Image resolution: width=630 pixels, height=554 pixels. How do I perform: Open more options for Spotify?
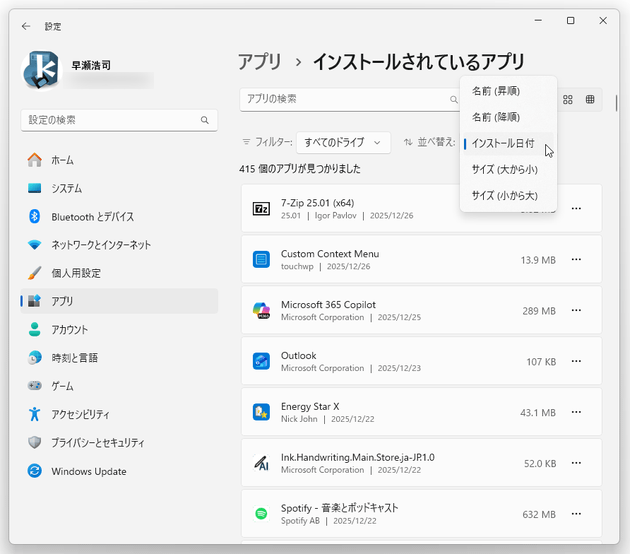pos(576,514)
